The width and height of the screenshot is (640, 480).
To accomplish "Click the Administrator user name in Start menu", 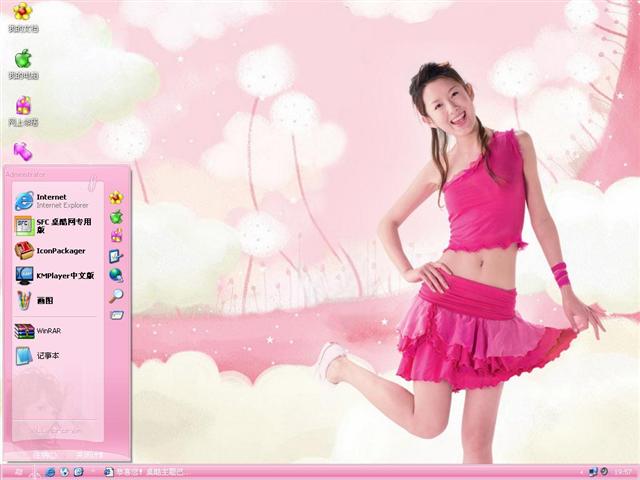I will pos(25,174).
